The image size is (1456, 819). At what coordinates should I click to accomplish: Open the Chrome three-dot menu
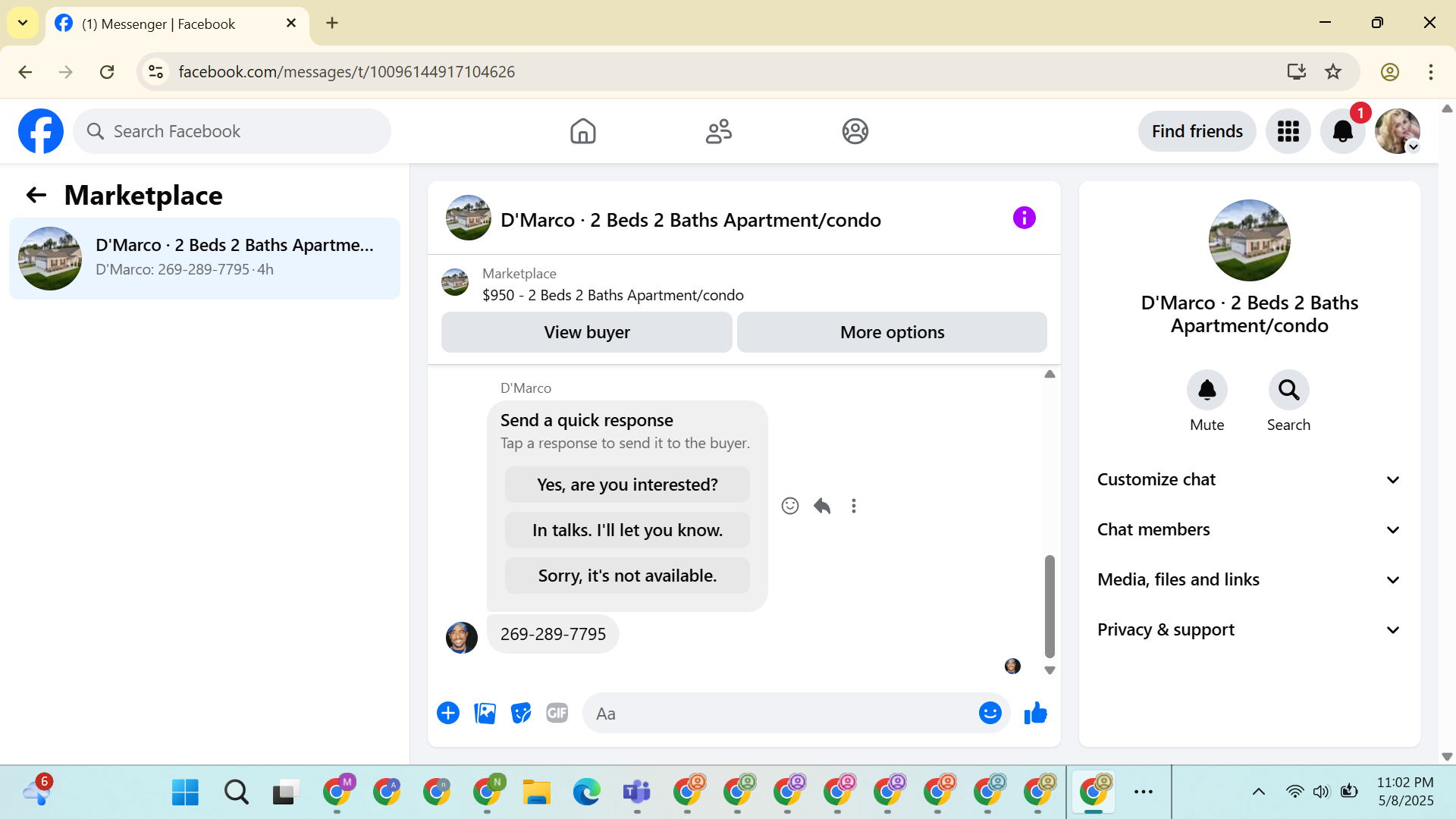point(1430,71)
